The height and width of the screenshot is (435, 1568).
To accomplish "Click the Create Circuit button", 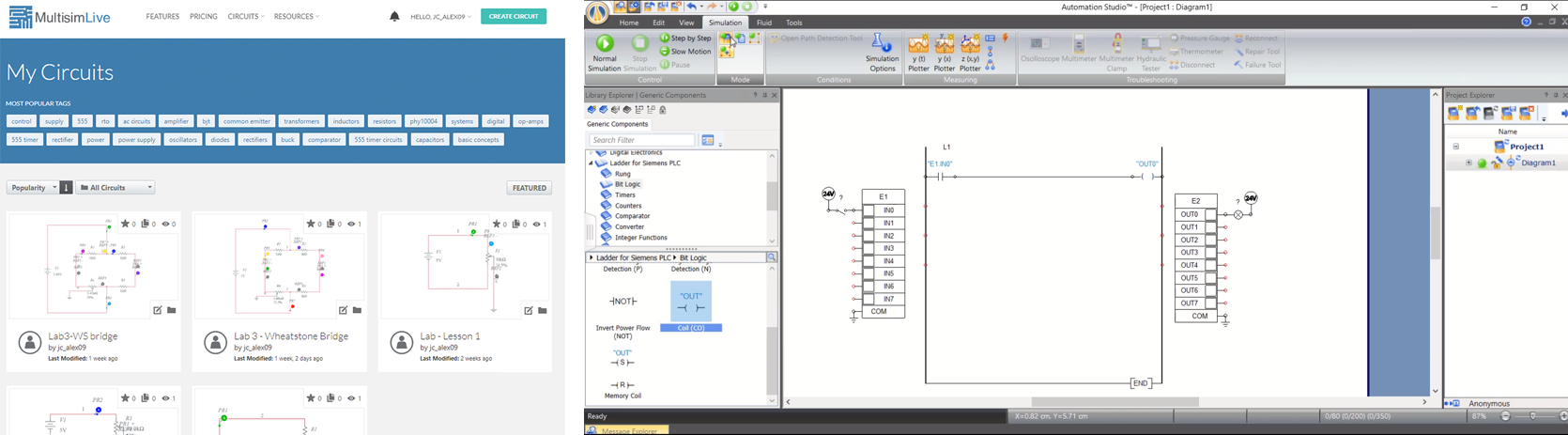I will [x=514, y=16].
